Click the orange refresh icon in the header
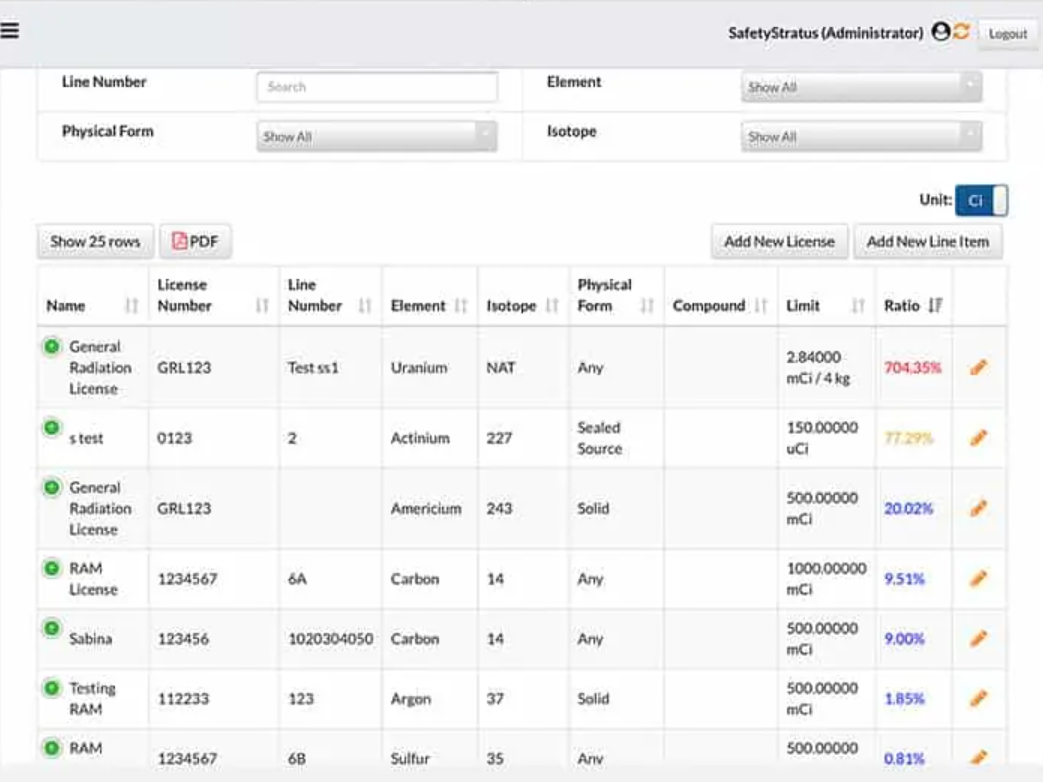Image resolution: width=1043 pixels, height=782 pixels. (959, 31)
